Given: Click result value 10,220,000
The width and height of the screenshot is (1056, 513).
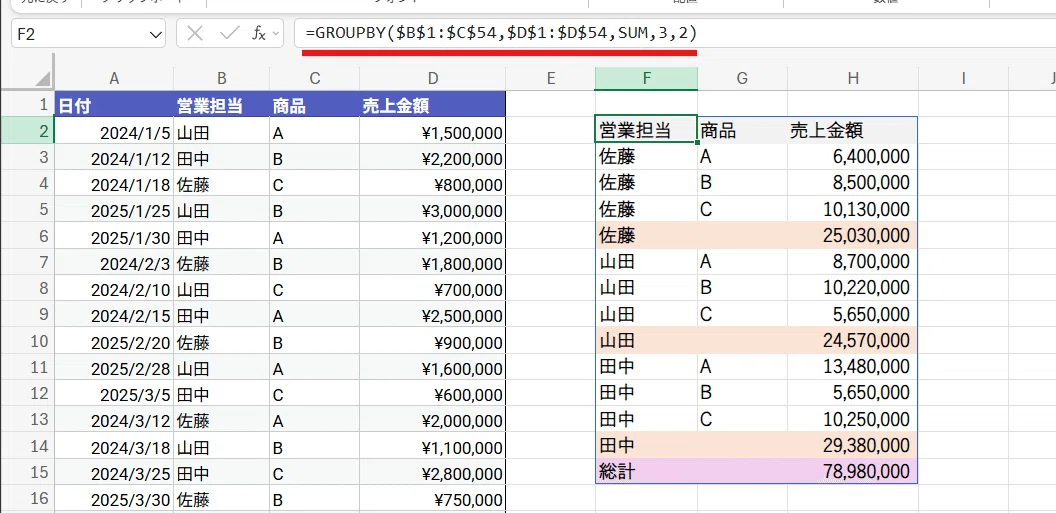Looking at the screenshot, I should point(853,288).
